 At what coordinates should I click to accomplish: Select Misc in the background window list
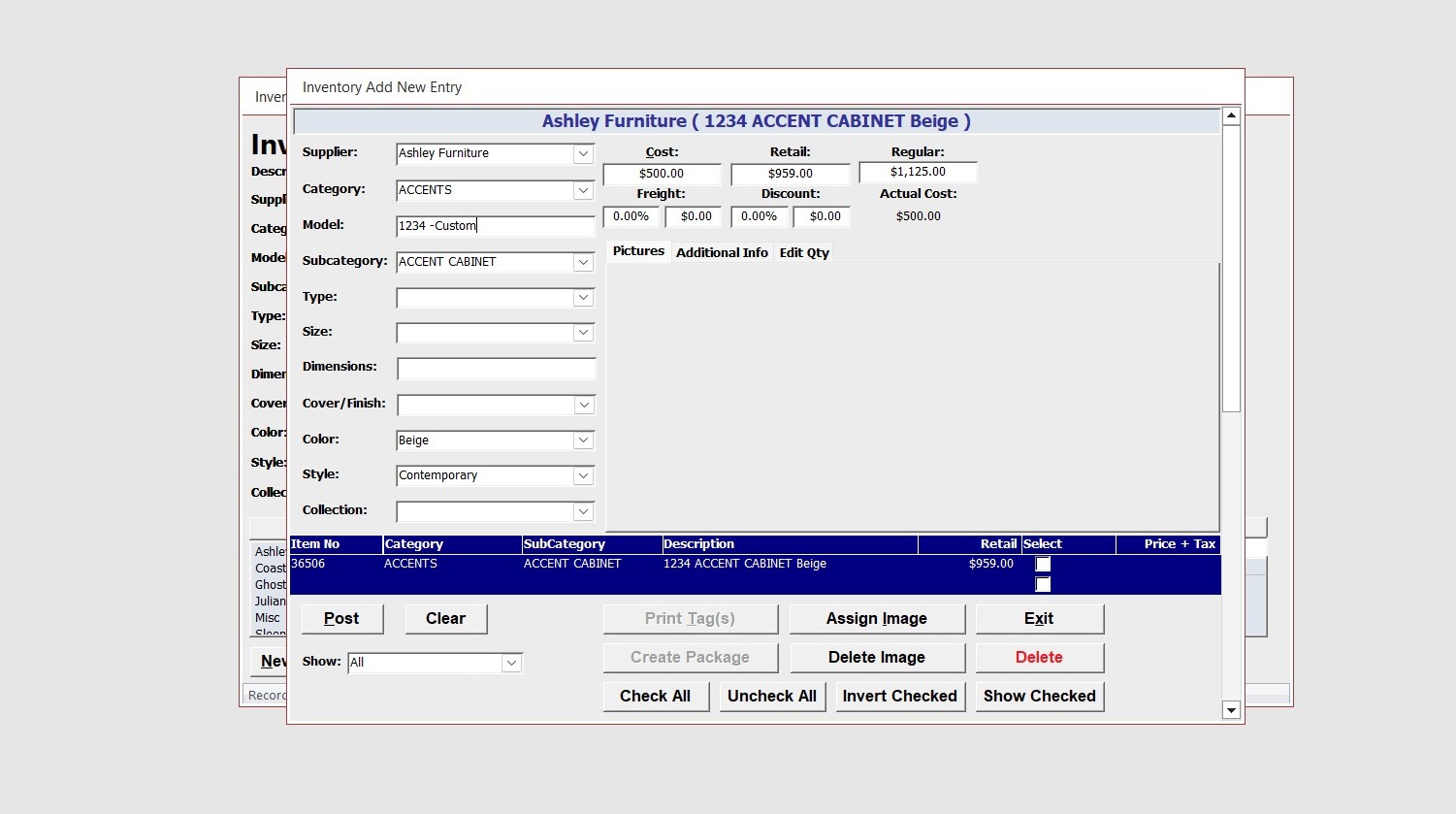click(268, 618)
